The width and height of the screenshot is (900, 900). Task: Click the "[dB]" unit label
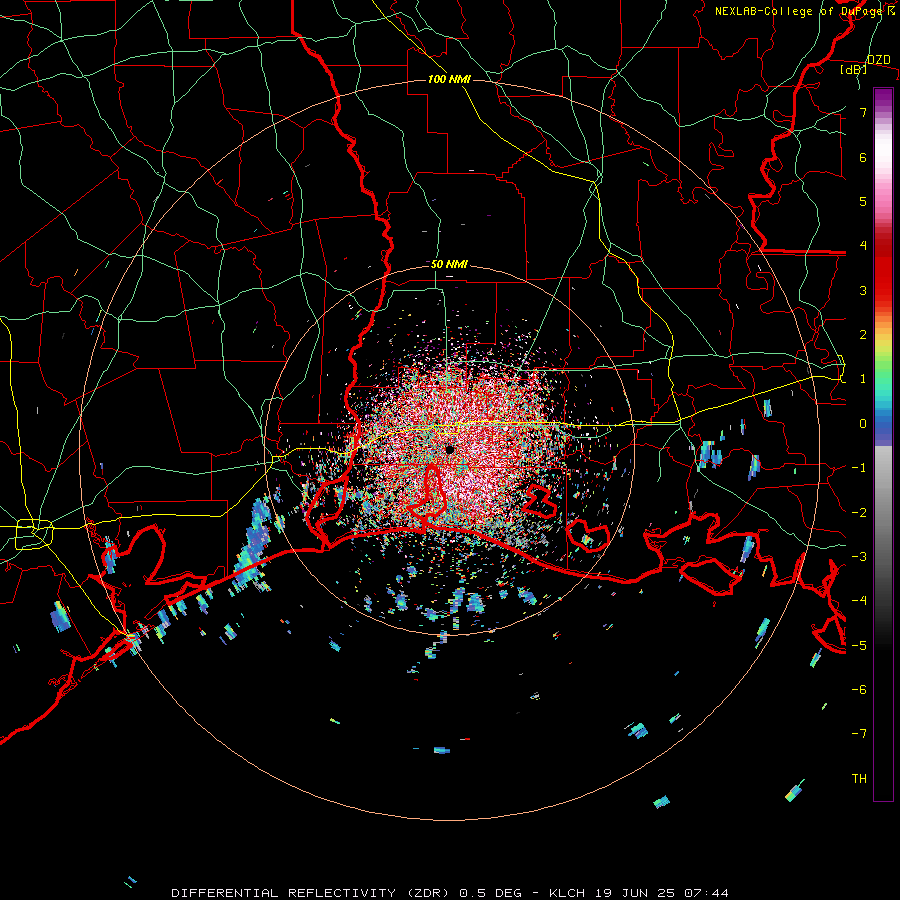click(x=854, y=69)
